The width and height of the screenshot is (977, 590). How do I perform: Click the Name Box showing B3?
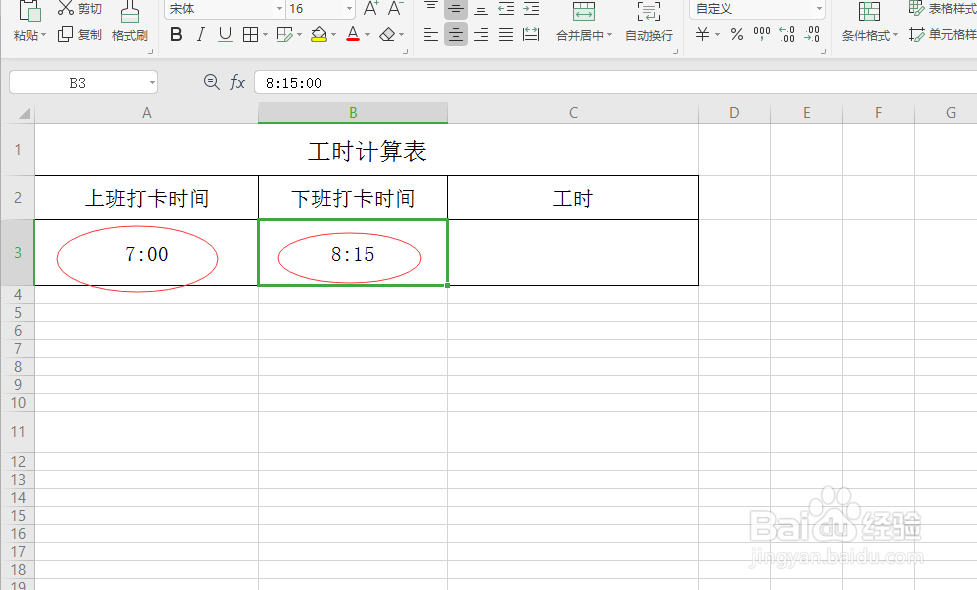(83, 82)
